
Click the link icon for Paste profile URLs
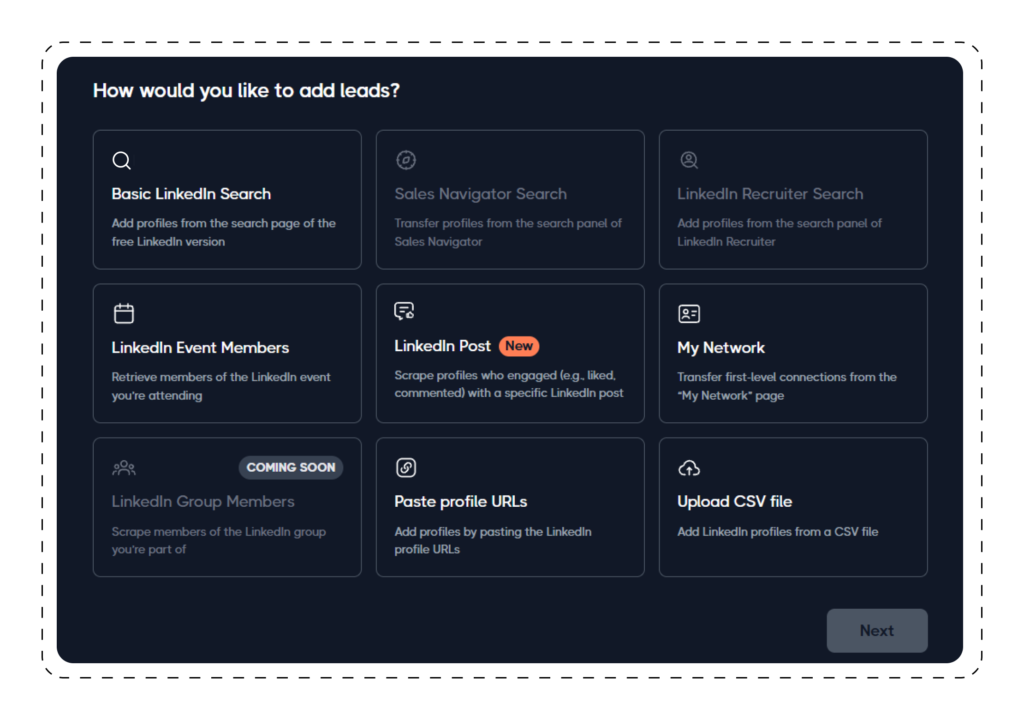point(406,468)
